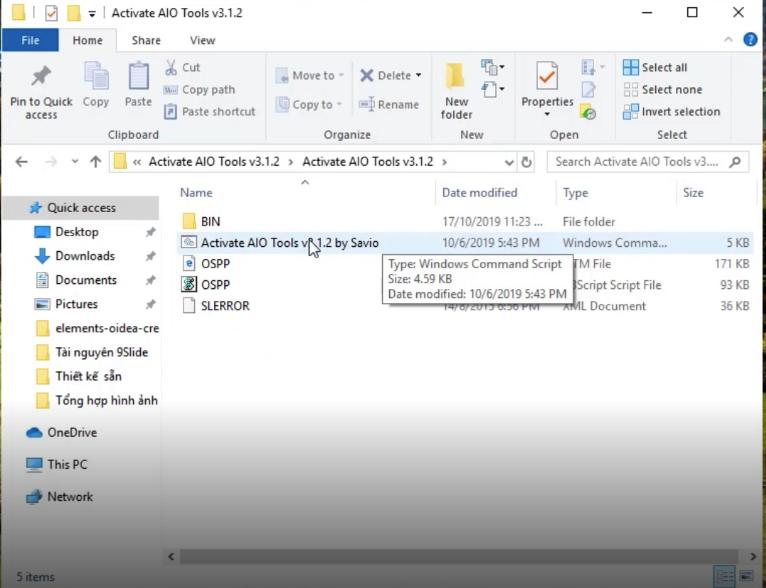
Task: Refresh the current folder
Action: pyautogui.click(x=526, y=162)
